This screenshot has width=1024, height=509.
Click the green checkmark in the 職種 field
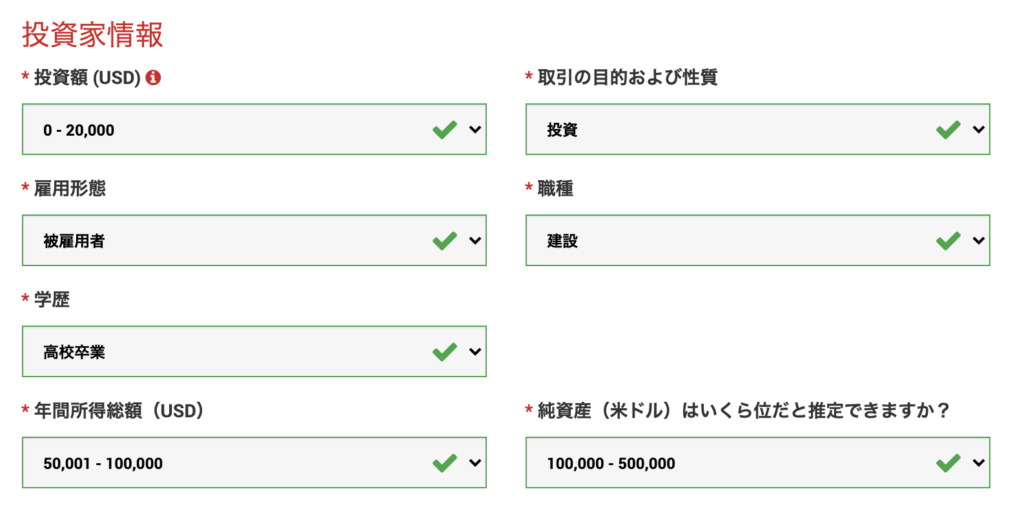pyautogui.click(x=948, y=241)
